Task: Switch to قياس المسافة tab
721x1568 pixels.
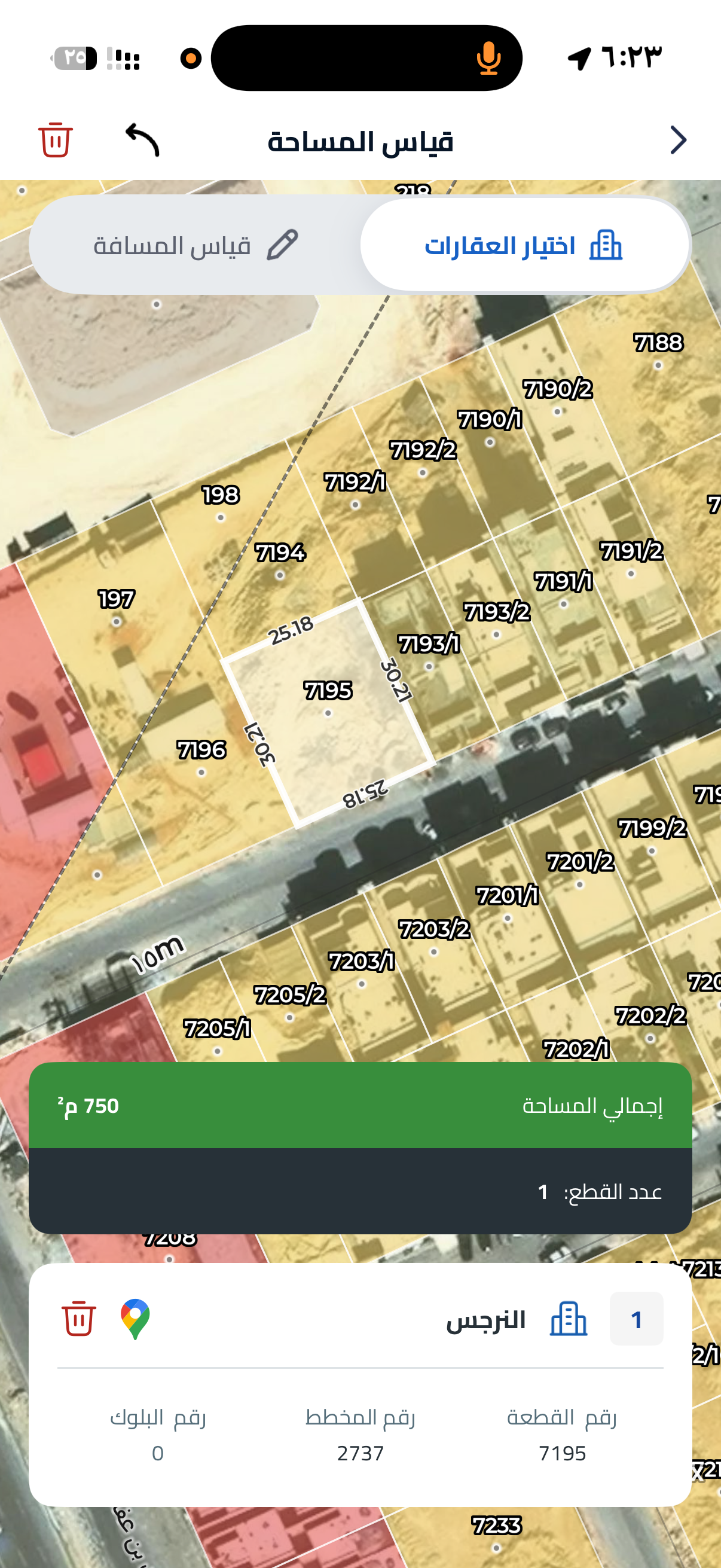Action: 195,245
